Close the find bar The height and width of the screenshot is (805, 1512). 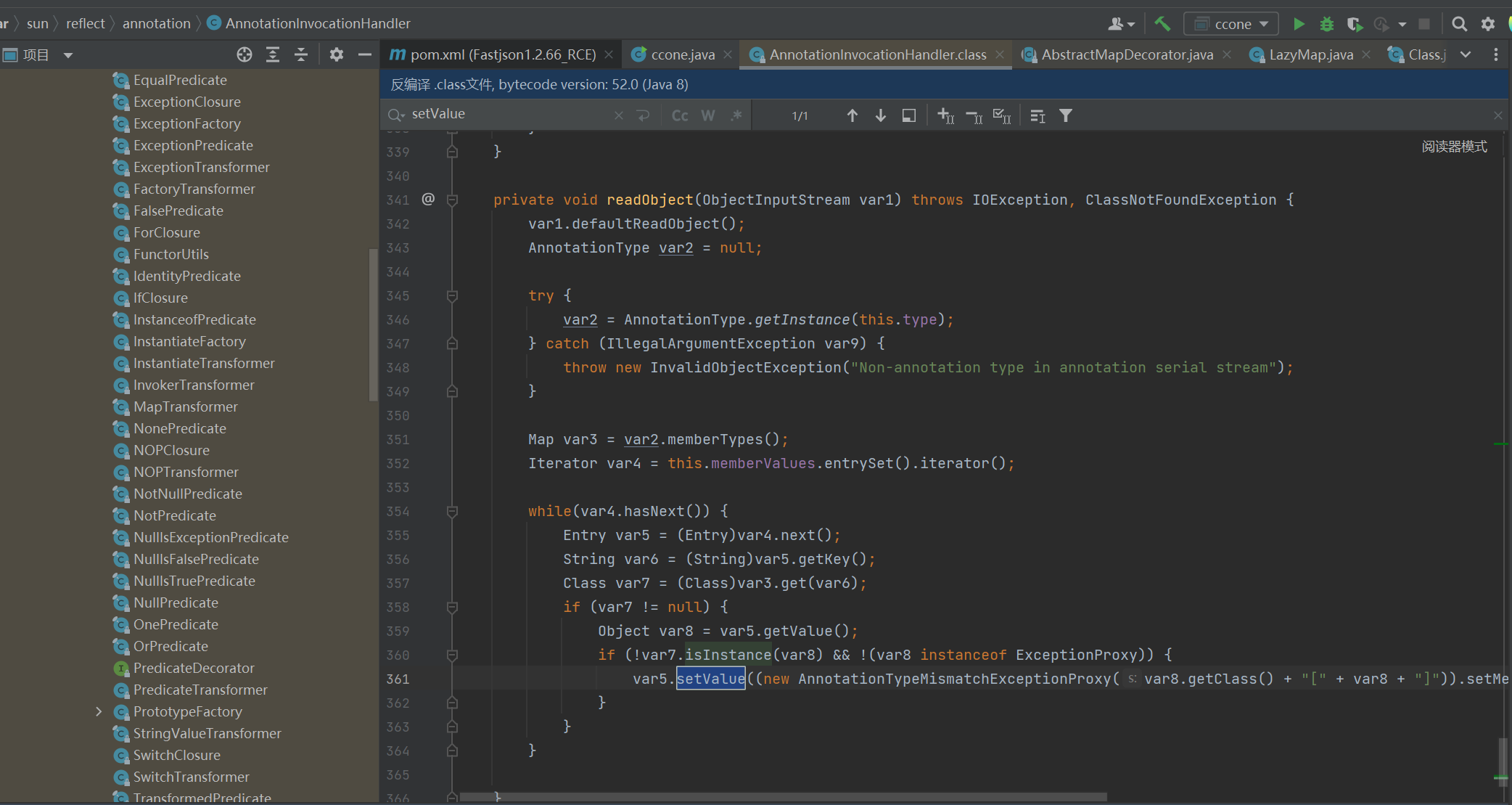coord(1498,115)
